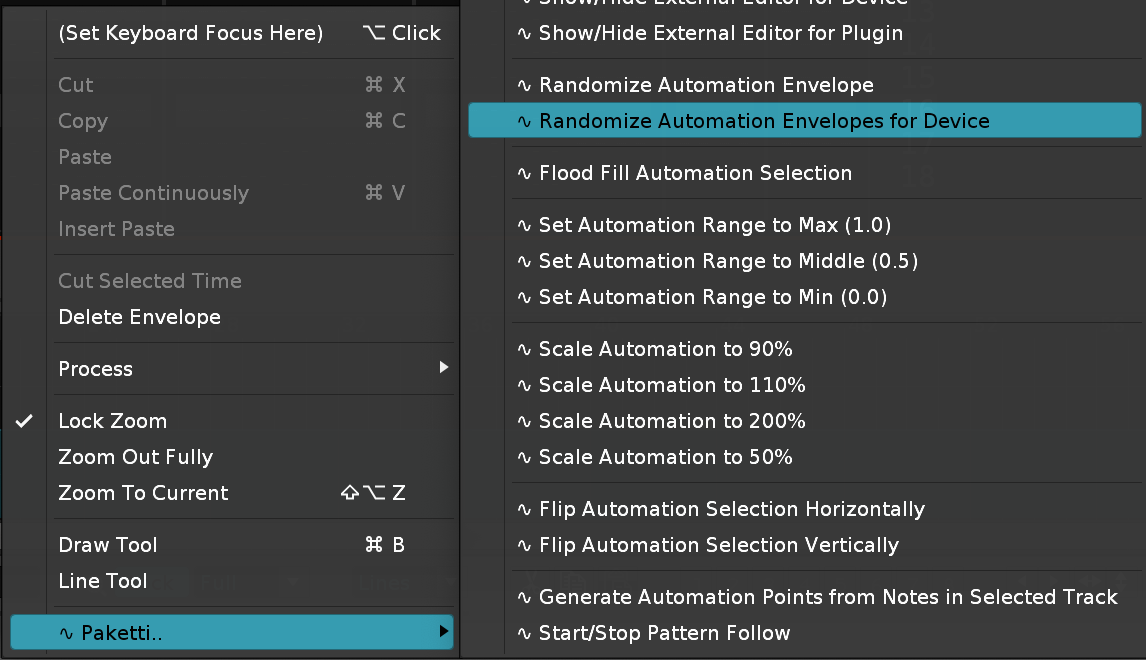The image size is (1146, 660).
Task: Switch to the Line Tool
Action: click(x=103, y=581)
